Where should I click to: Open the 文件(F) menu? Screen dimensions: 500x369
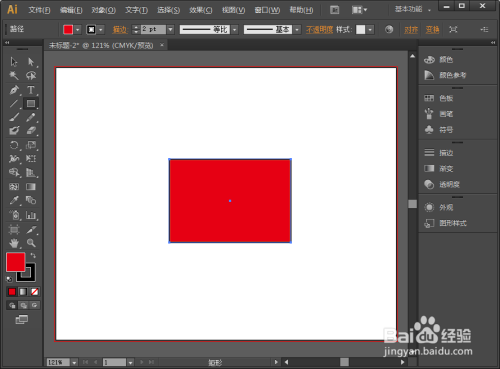[39, 10]
